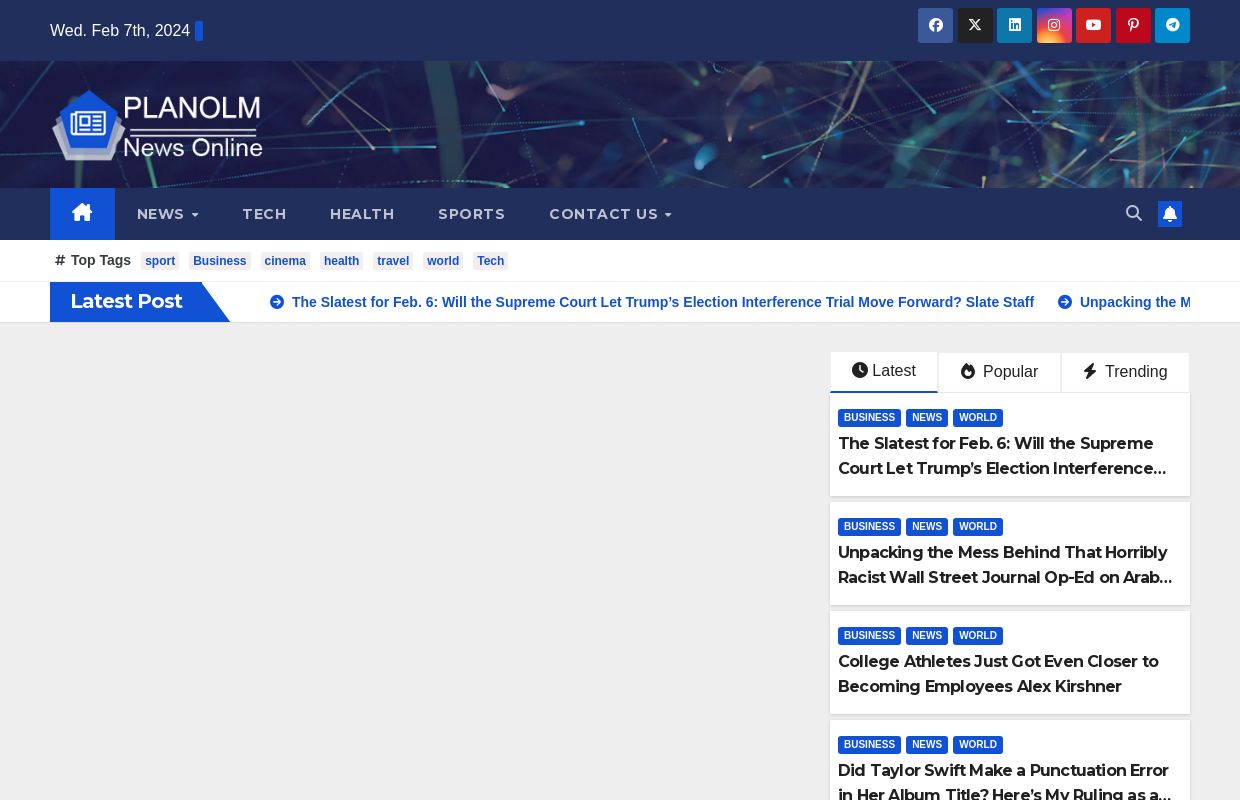Expand the NEWS dropdown menu
This screenshot has width=1240, height=800.
168,214
